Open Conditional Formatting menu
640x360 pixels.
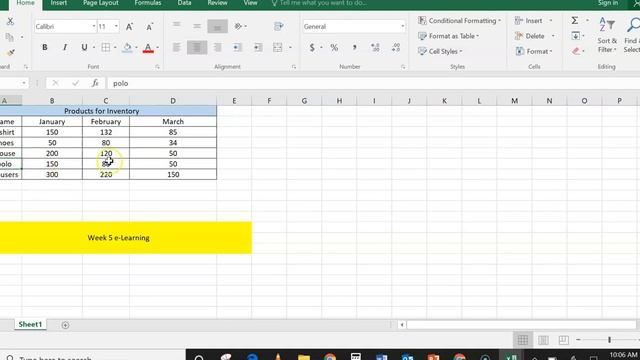[x=459, y=21]
